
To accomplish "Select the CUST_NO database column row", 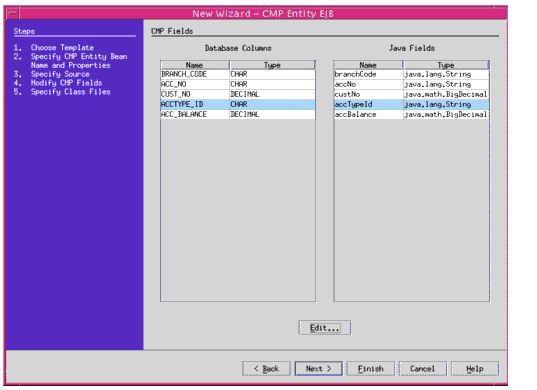I will 238,94.
